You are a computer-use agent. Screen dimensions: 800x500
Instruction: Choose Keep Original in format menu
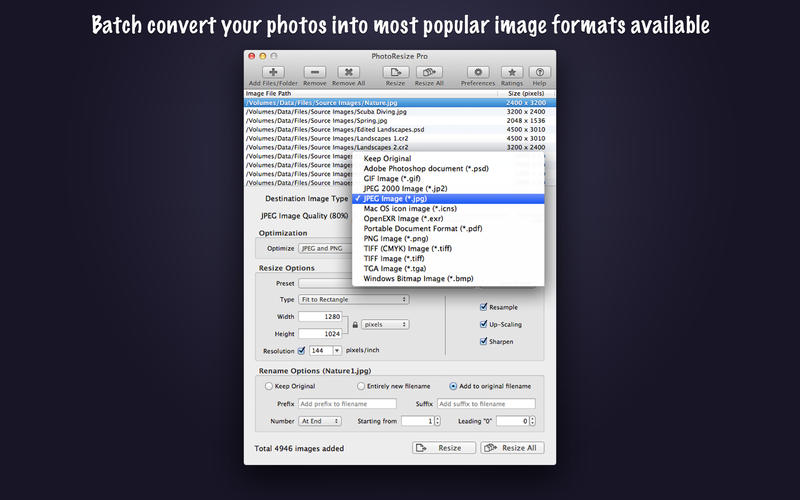(x=448, y=159)
